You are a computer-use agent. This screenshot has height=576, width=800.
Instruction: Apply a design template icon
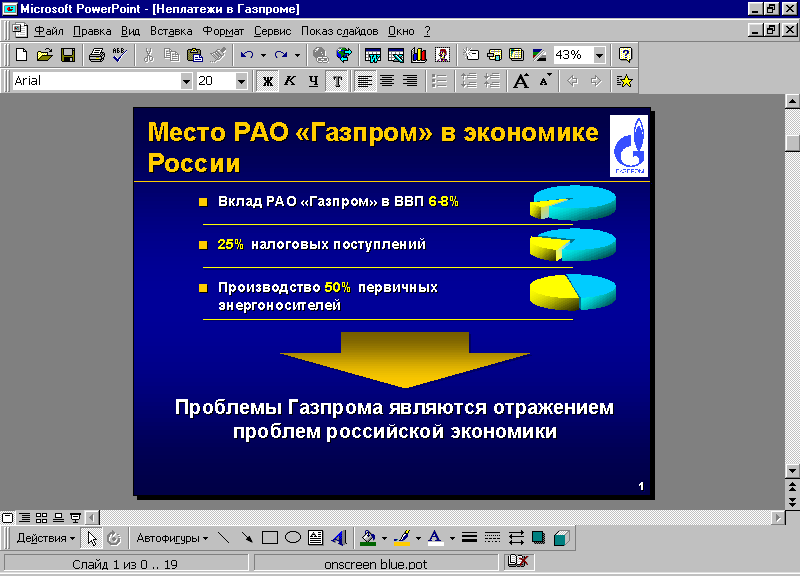517,55
